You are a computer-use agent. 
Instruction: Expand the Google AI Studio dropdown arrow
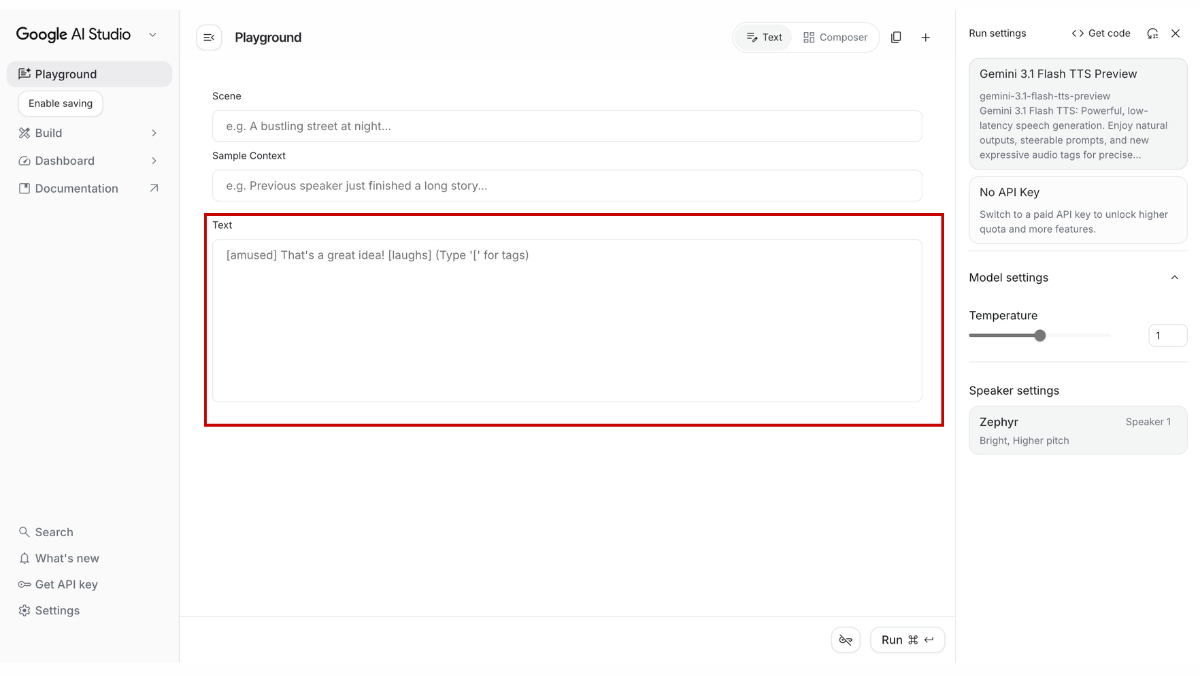[153, 34]
